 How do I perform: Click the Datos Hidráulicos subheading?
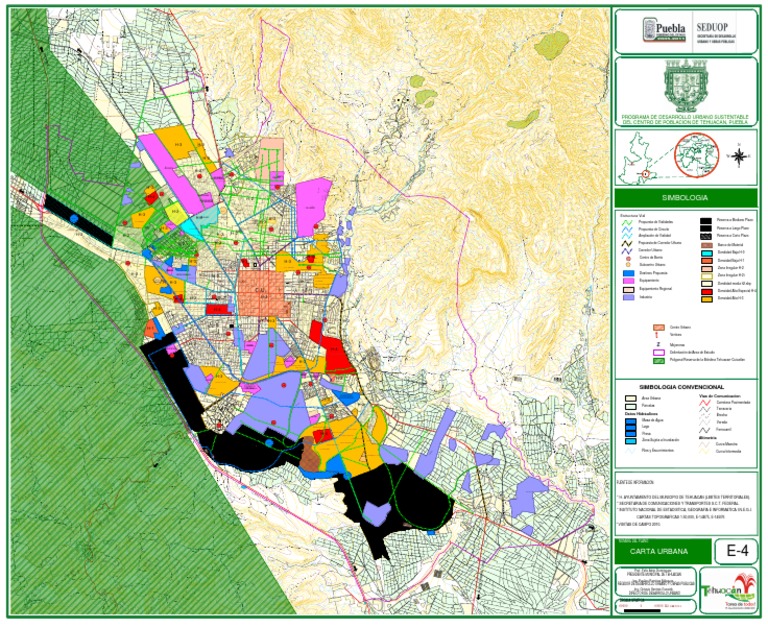(x=639, y=414)
